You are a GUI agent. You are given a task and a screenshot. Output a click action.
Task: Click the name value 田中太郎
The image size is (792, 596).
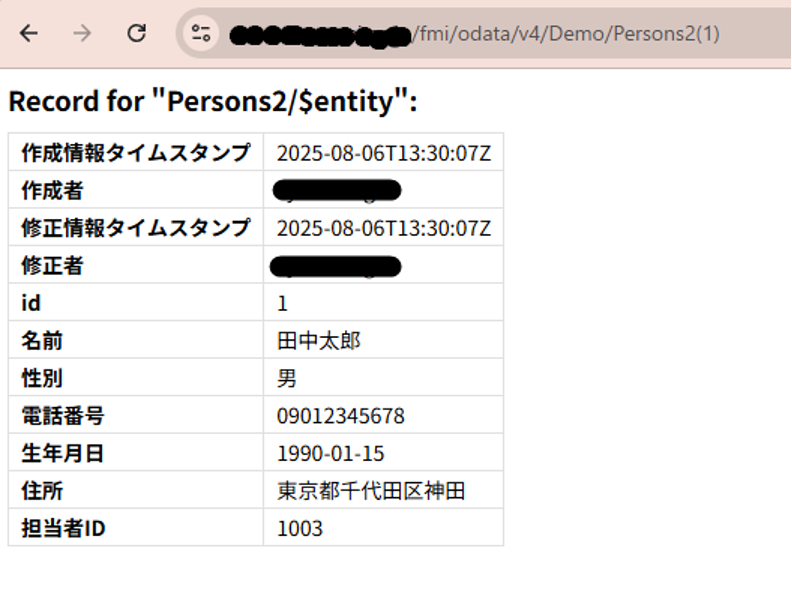pyautogui.click(x=318, y=341)
